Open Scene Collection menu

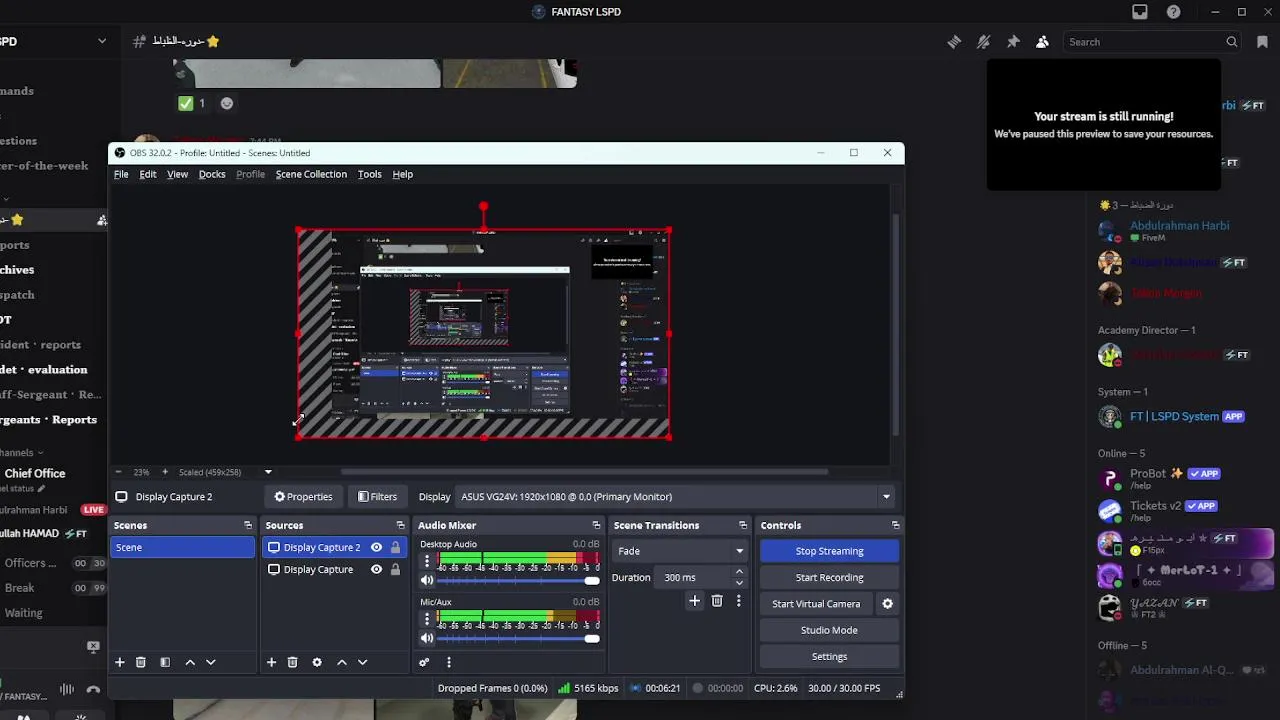(311, 174)
